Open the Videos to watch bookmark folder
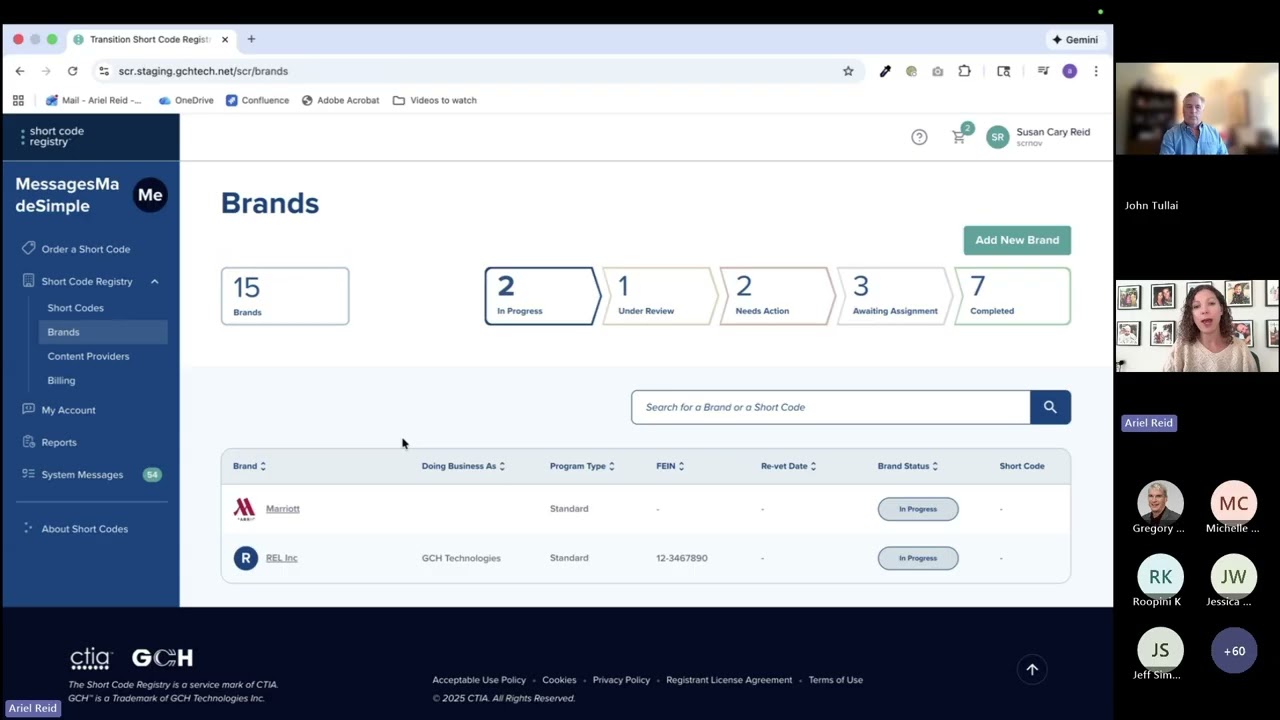The image size is (1280, 720). pos(434,100)
